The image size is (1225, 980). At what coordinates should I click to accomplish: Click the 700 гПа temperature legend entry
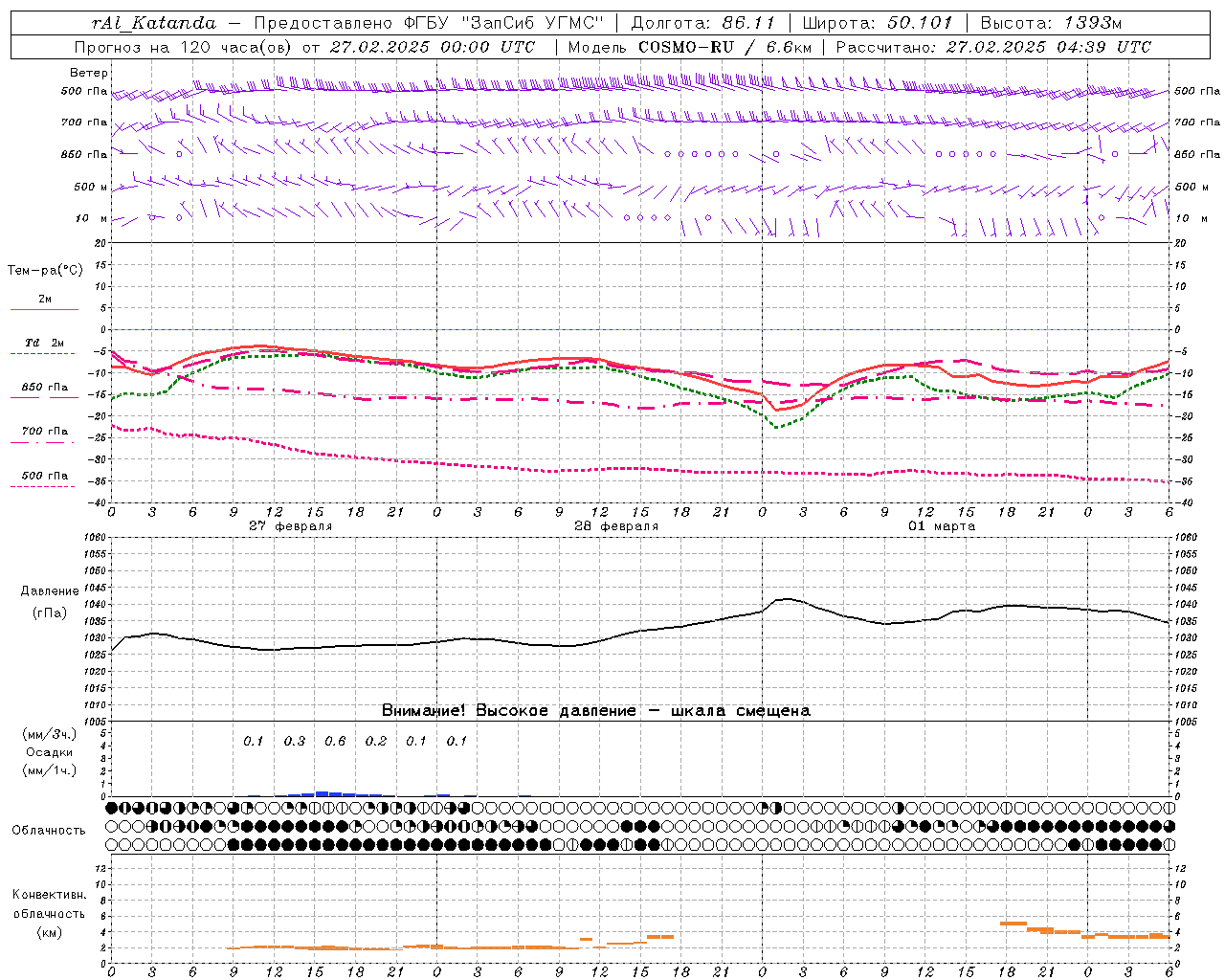click(x=44, y=435)
